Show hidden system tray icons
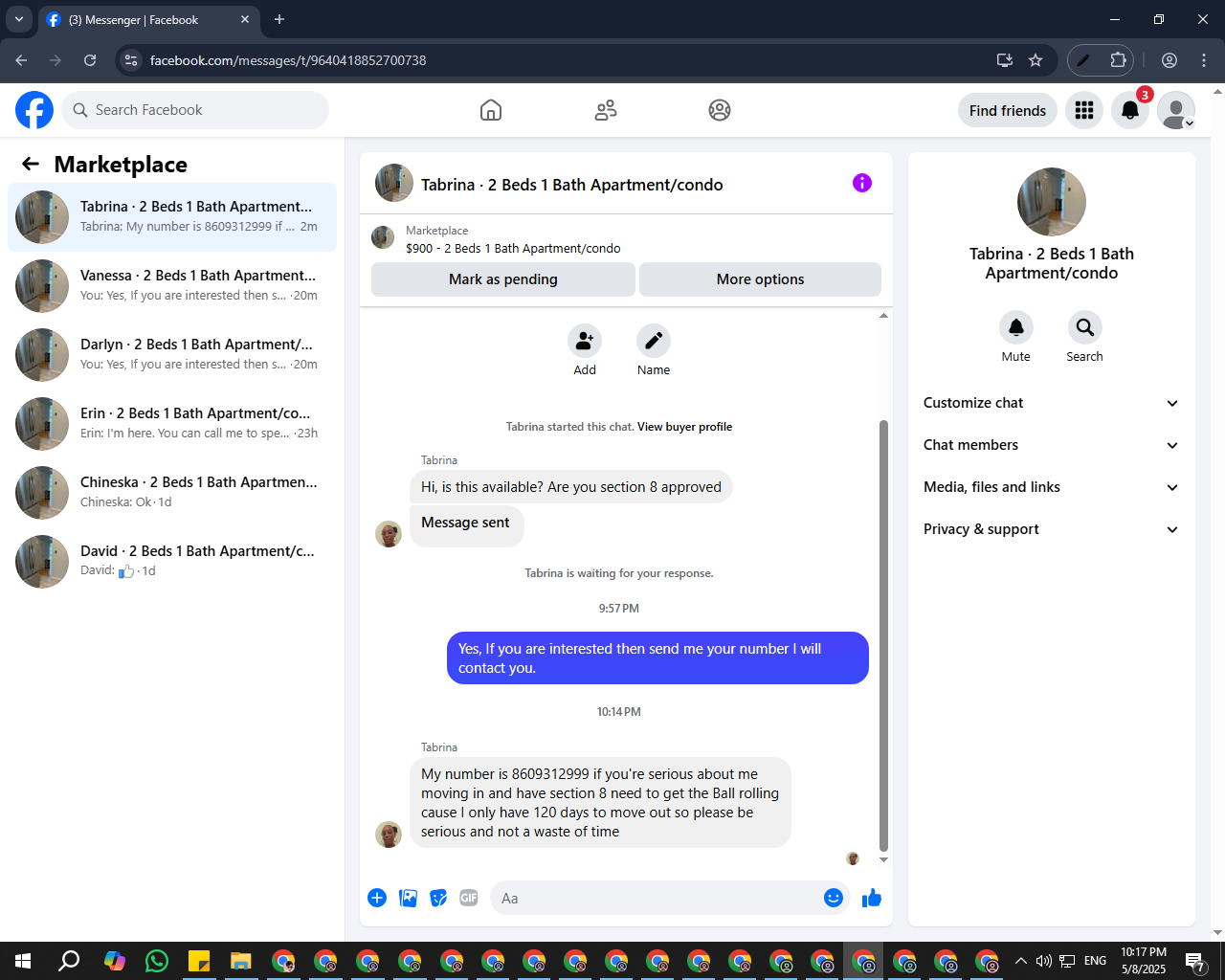The width and height of the screenshot is (1225, 980). (x=1020, y=961)
